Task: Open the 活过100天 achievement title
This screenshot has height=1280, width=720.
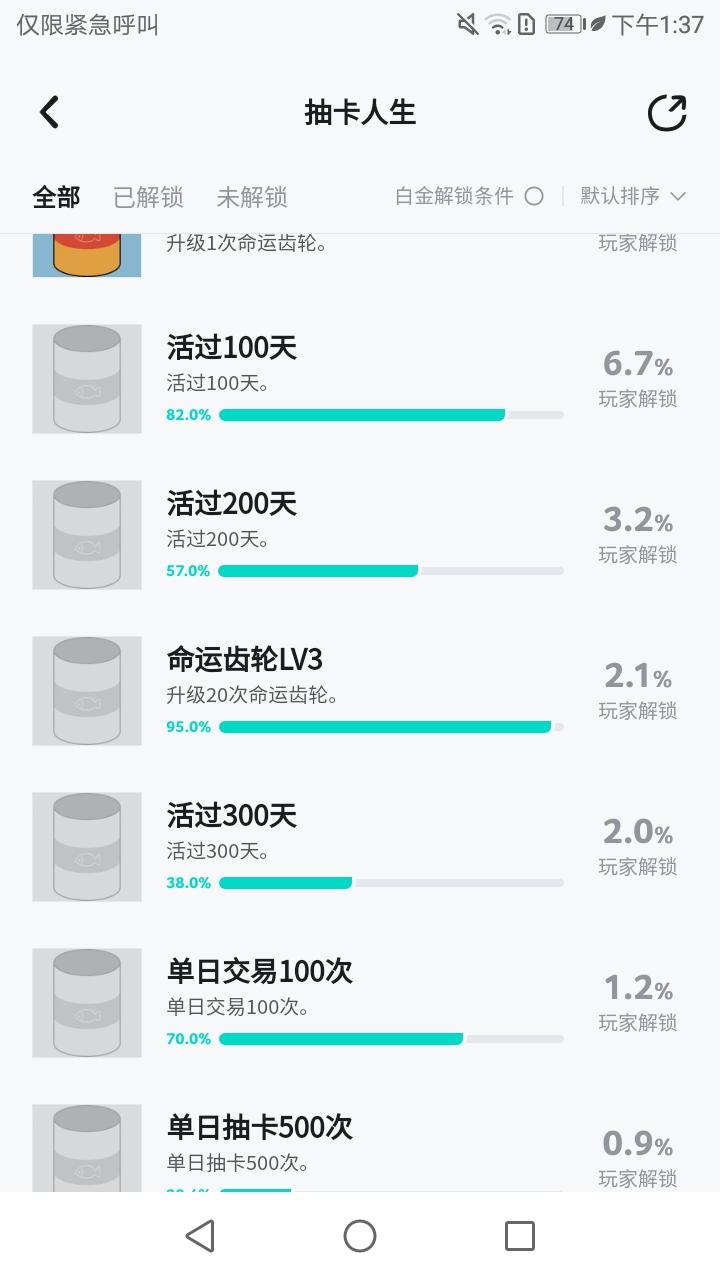Action: tap(232, 347)
